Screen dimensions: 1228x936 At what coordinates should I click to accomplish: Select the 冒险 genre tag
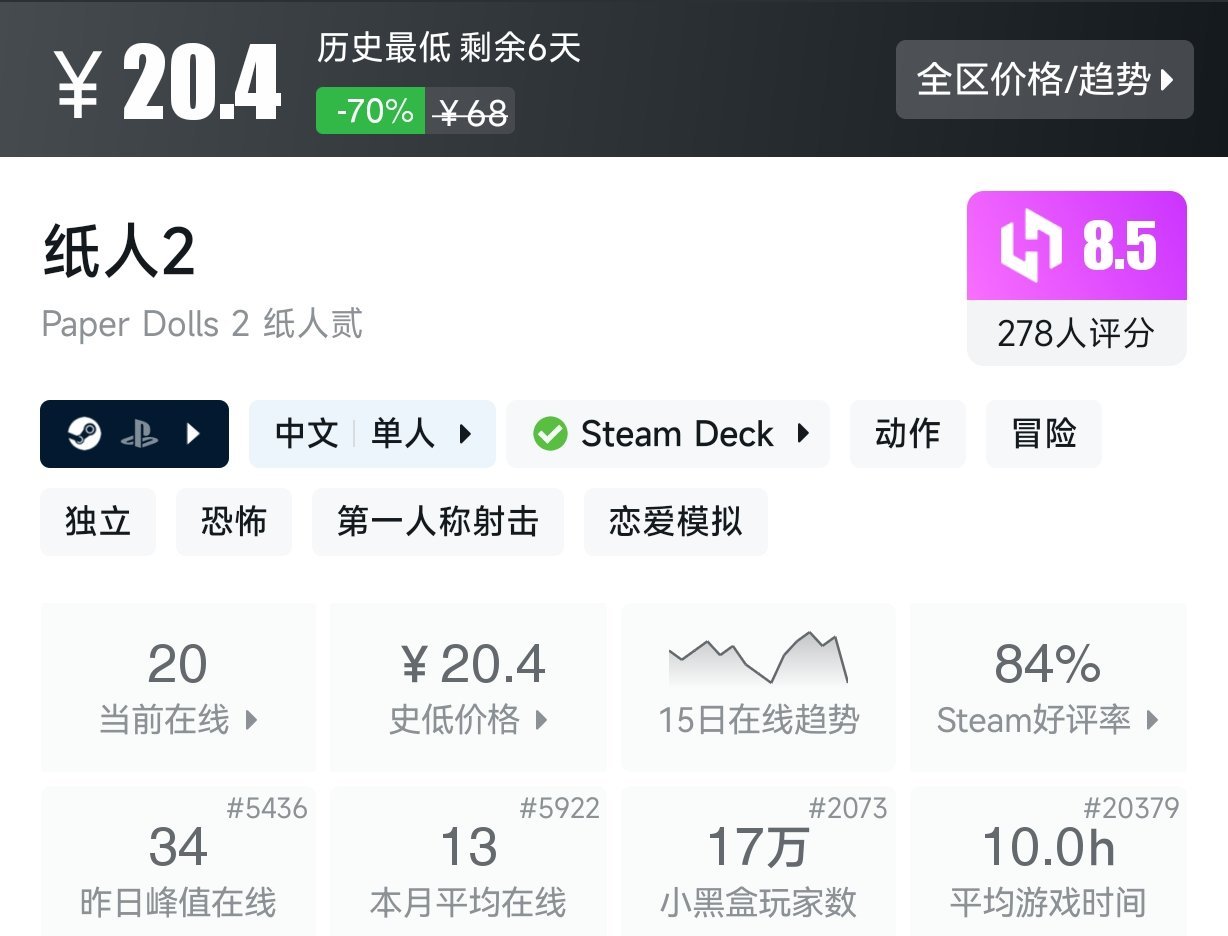point(1043,434)
